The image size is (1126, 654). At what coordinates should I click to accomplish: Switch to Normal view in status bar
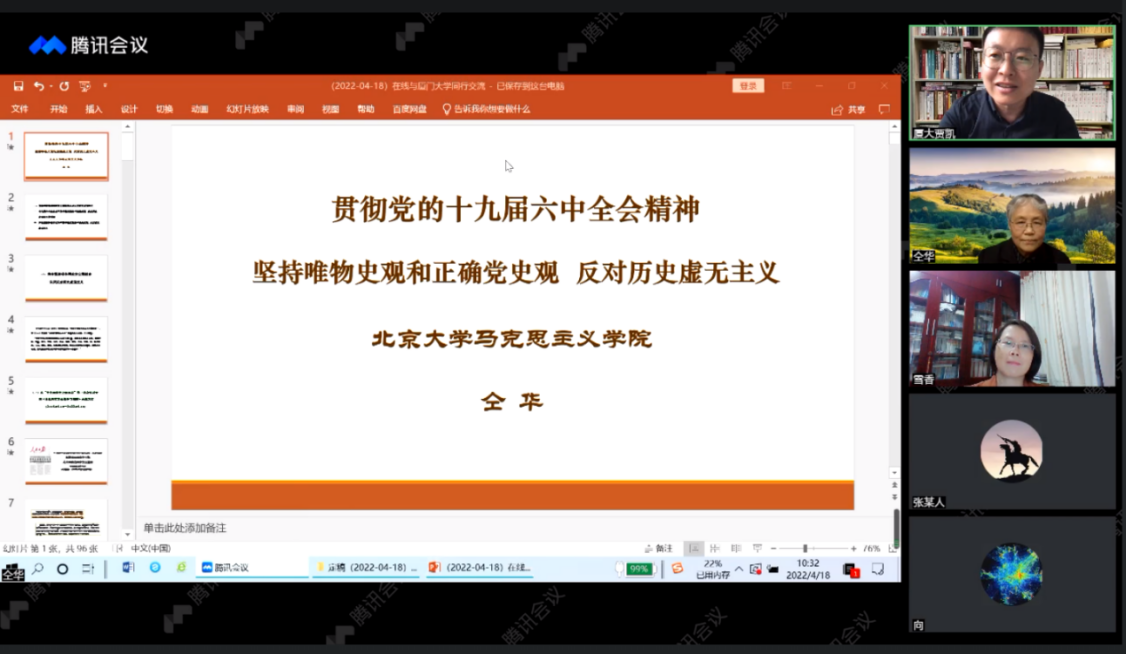coord(693,548)
